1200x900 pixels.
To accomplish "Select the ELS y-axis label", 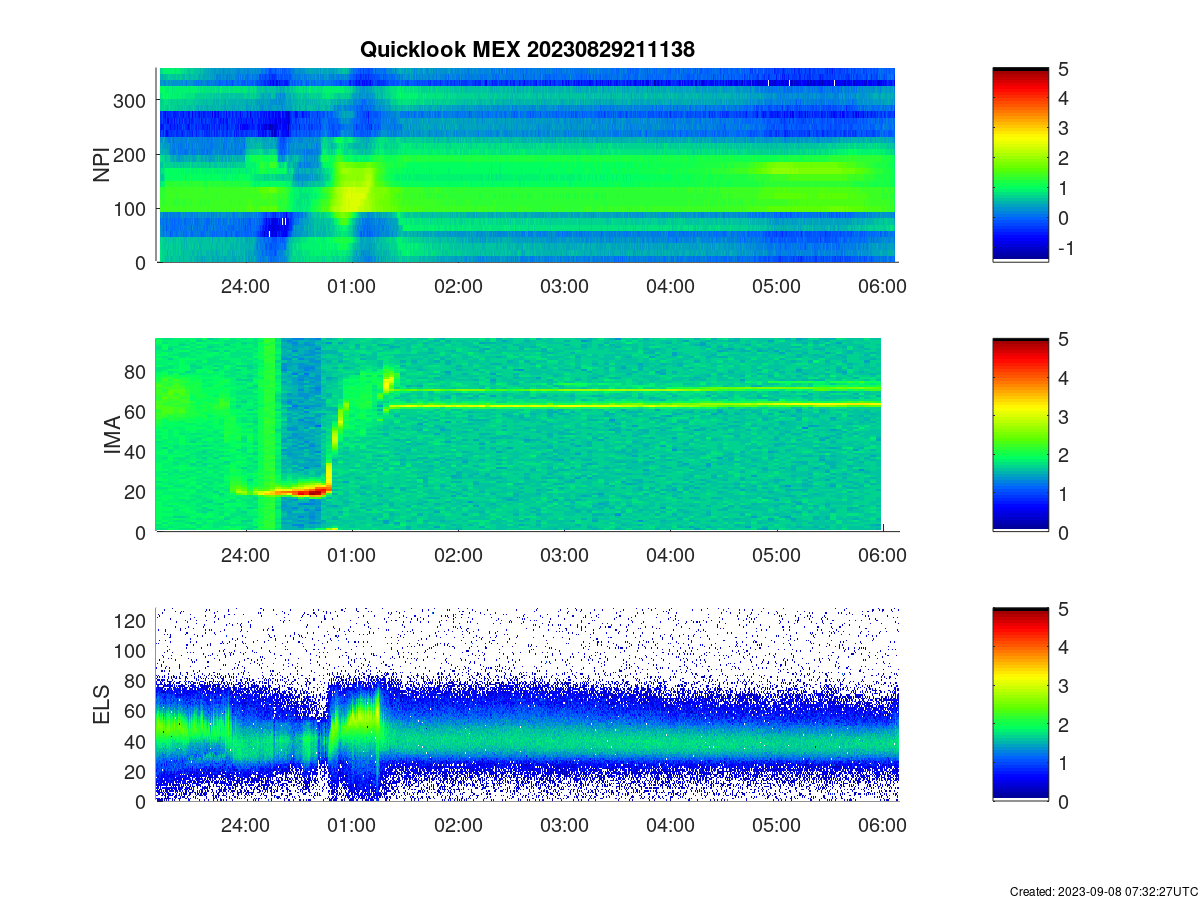I will click(x=102, y=706).
